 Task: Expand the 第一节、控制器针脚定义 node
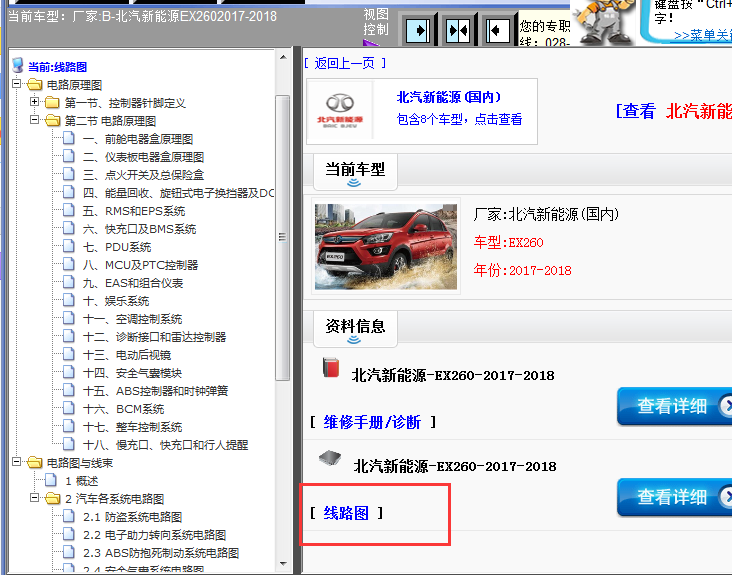pyautogui.click(x=35, y=102)
